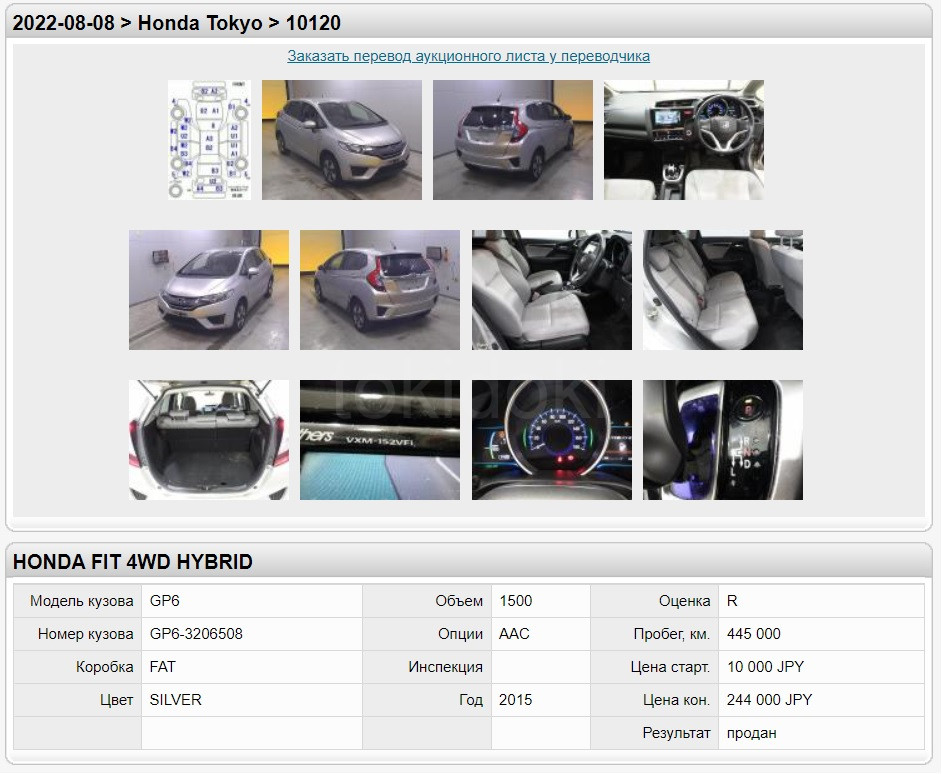Click the body model value GP6
The height and width of the screenshot is (774, 942).
click(x=165, y=601)
